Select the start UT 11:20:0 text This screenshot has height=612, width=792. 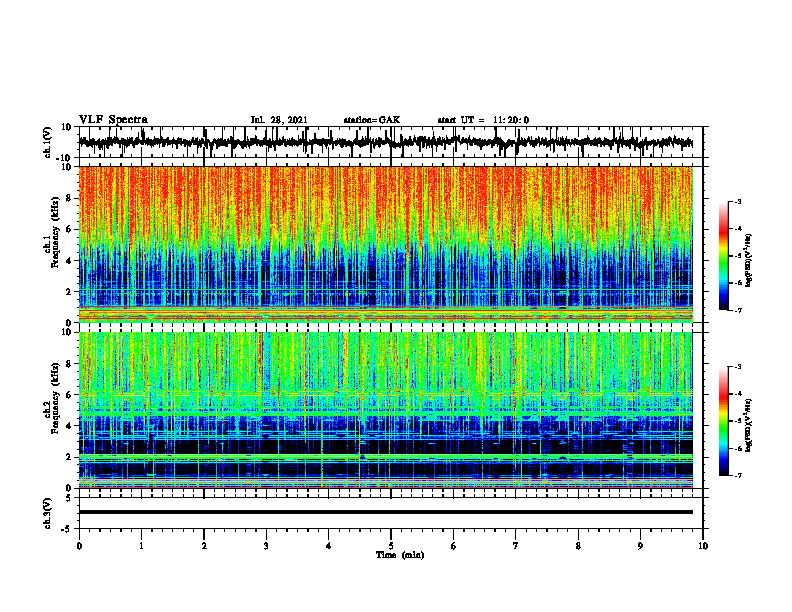tap(483, 120)
